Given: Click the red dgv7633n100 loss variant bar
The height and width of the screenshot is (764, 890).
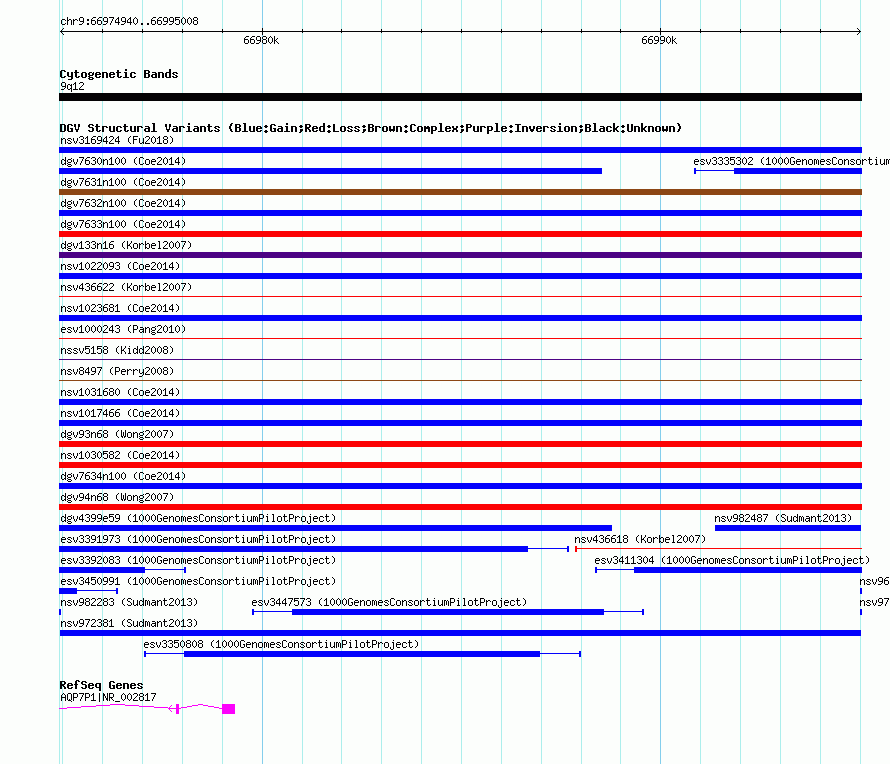Looking at the screenshot, I should (x=460, y=234).
